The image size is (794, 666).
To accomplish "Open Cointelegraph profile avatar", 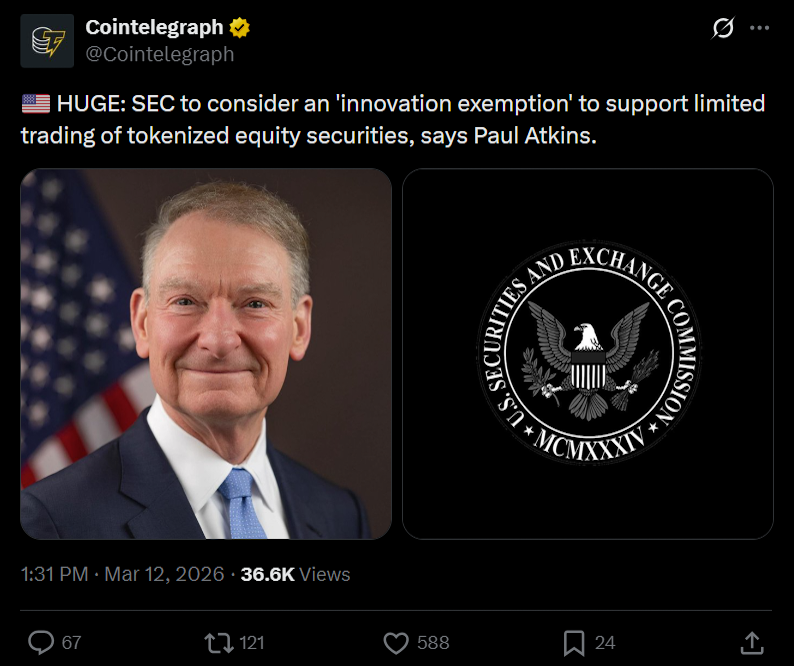I will pyautogui.click(x=47, y=41).
